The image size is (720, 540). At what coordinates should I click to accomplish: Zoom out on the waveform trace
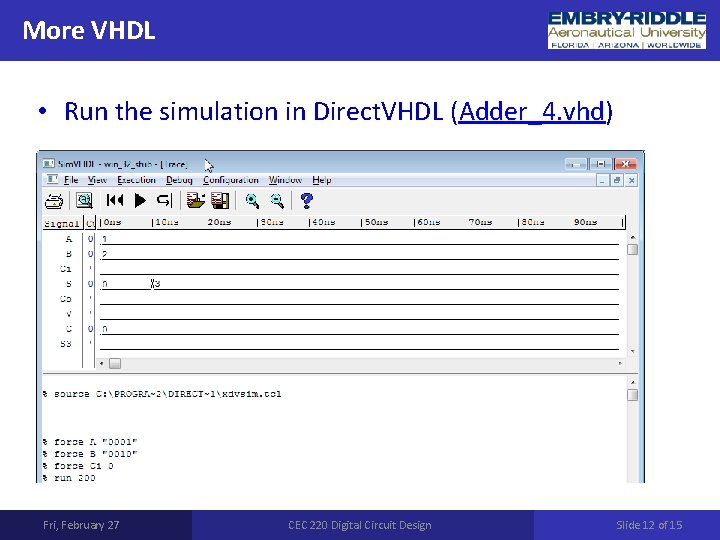click(277, 201)
